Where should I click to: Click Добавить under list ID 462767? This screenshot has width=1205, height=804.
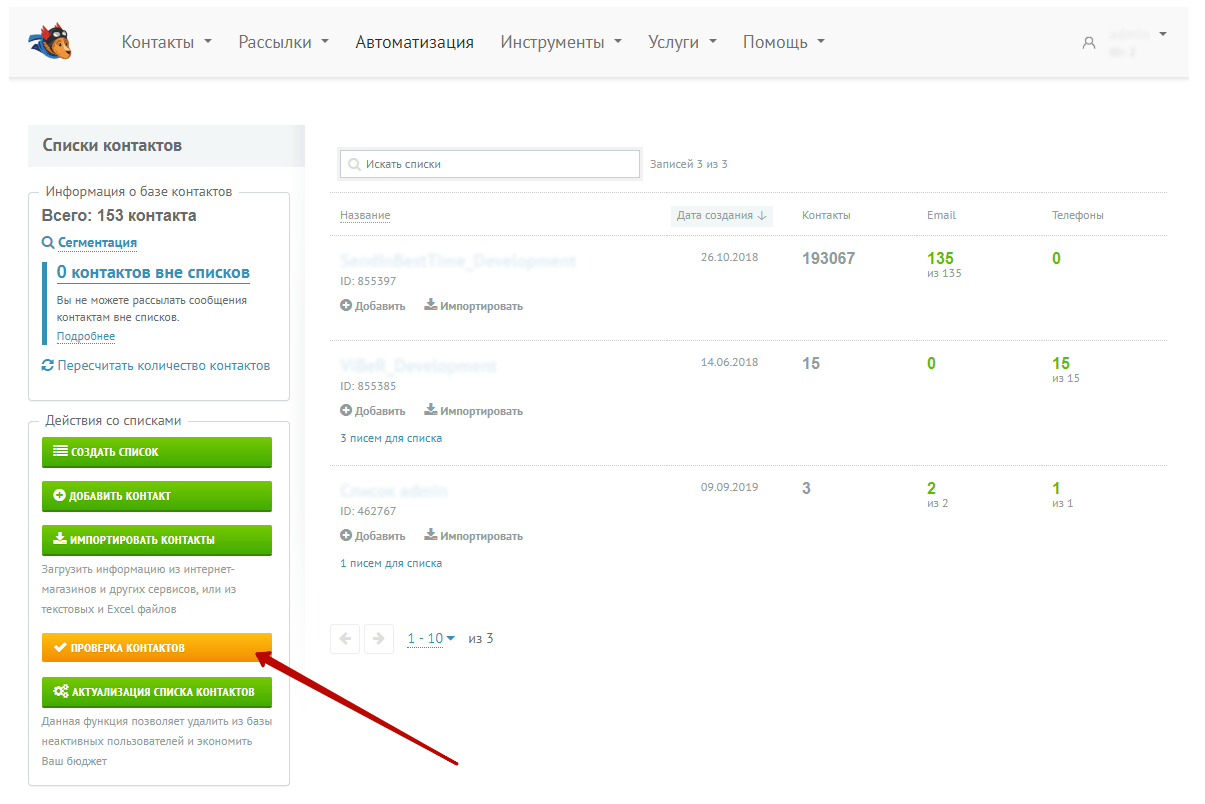click(380, 536)
